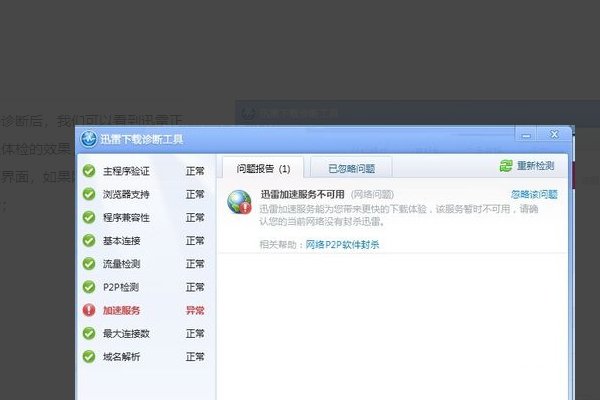Click the green check icon beside 域名解析
The image size is (600, 400).
[89, 357]
